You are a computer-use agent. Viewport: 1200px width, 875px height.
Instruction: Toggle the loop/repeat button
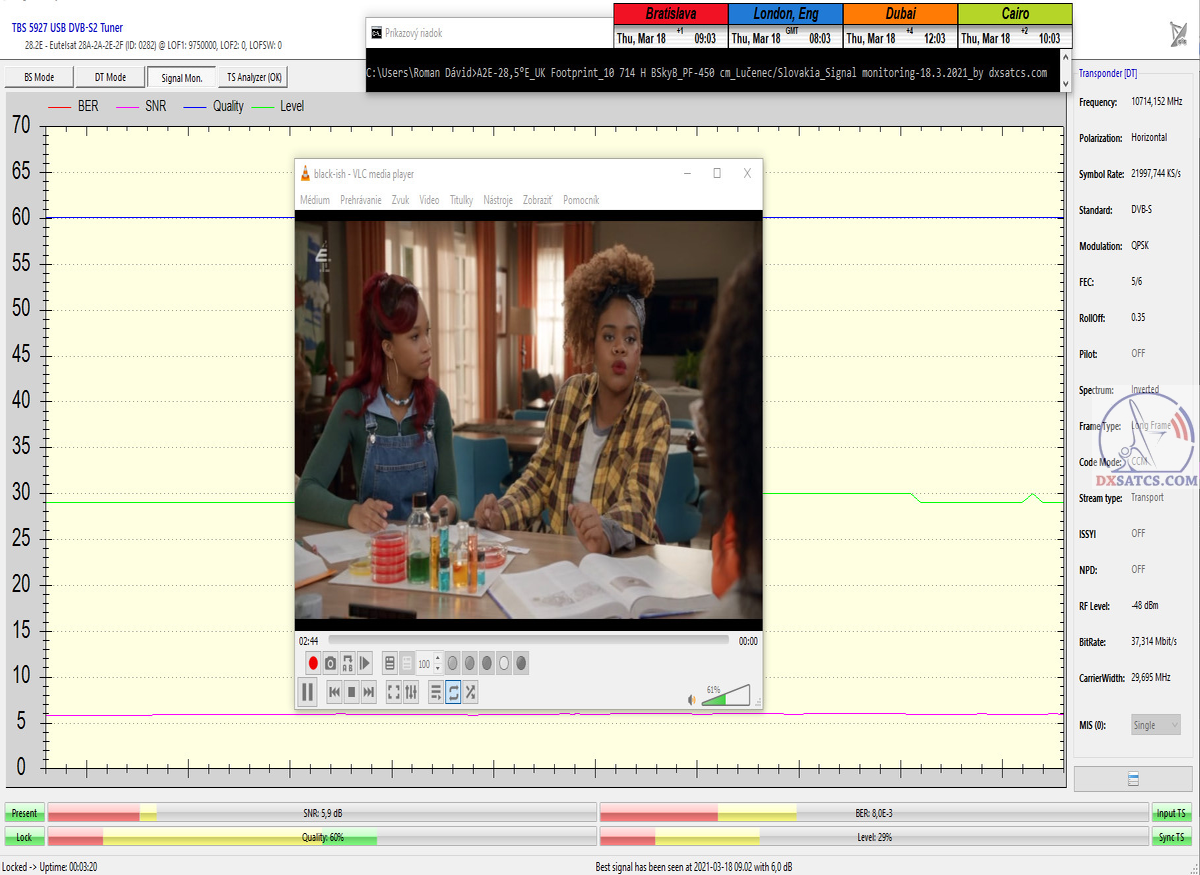[x=453, y=691]
